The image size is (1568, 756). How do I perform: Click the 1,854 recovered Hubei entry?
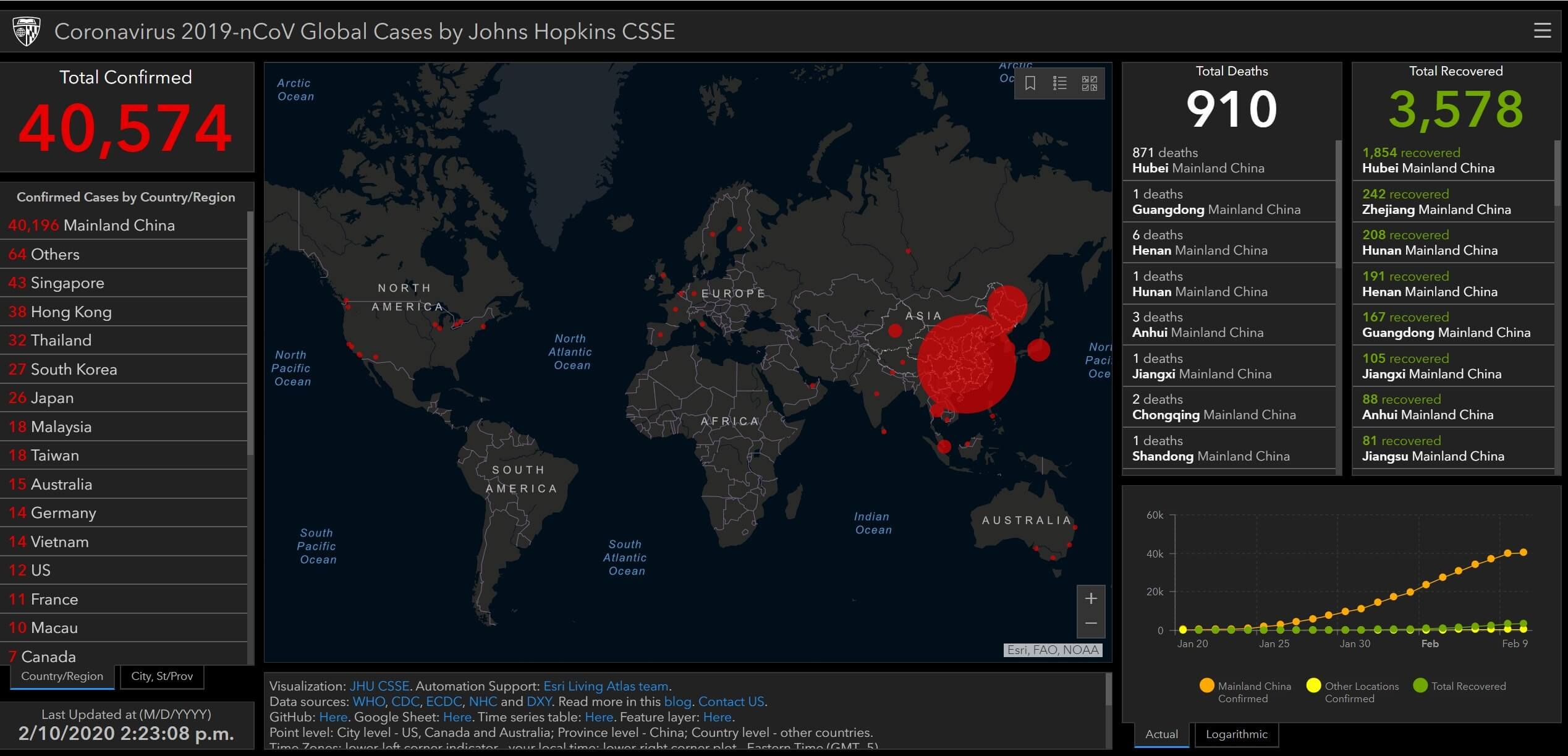click(x=1453, y=160)
